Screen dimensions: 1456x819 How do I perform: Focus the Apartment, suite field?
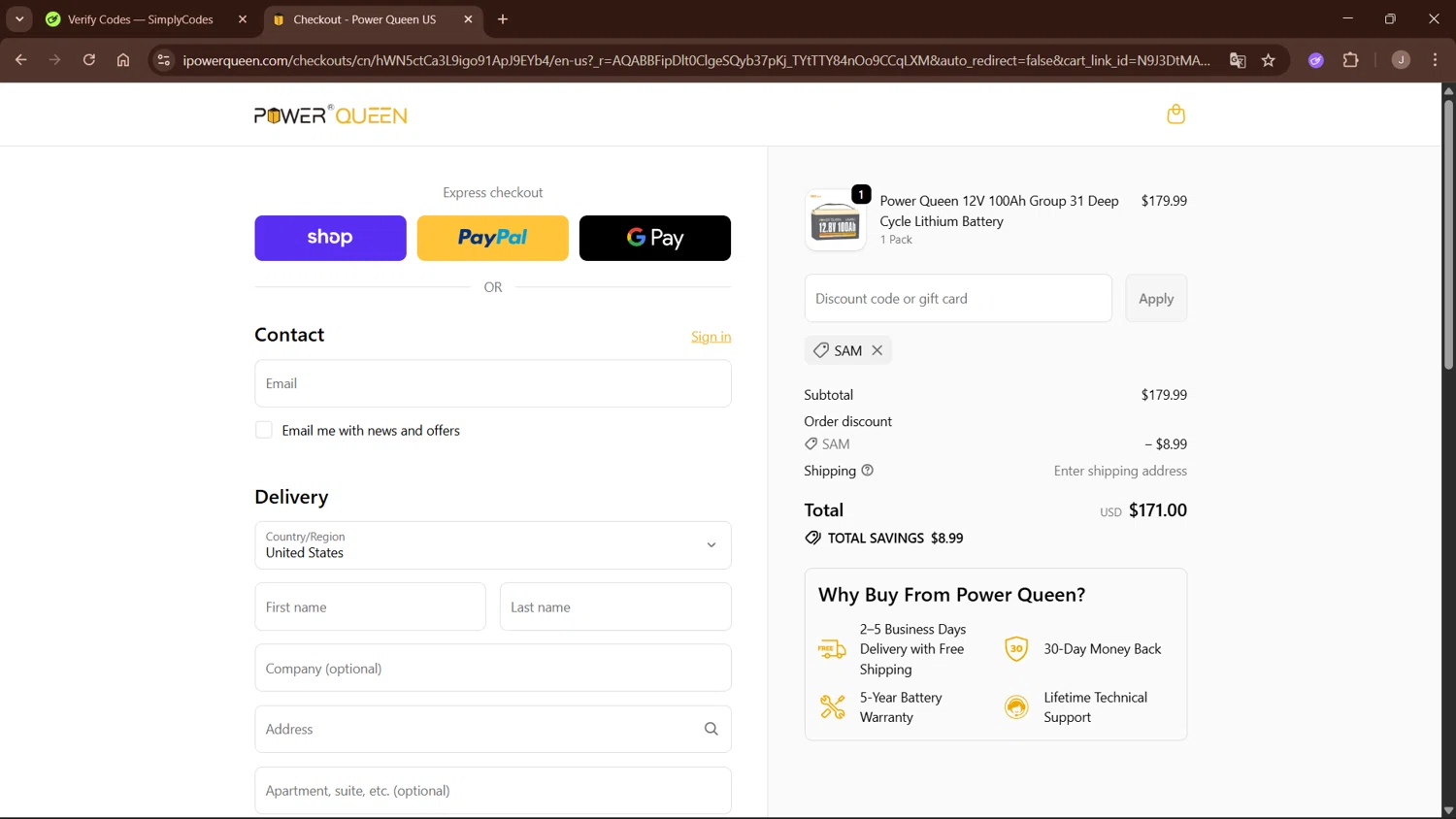click(x=493, y=790)
